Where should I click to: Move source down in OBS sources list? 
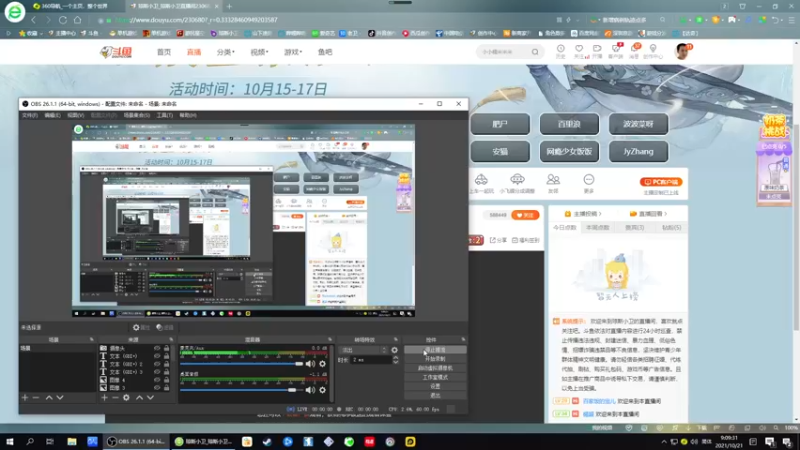(x=151, y=397)
